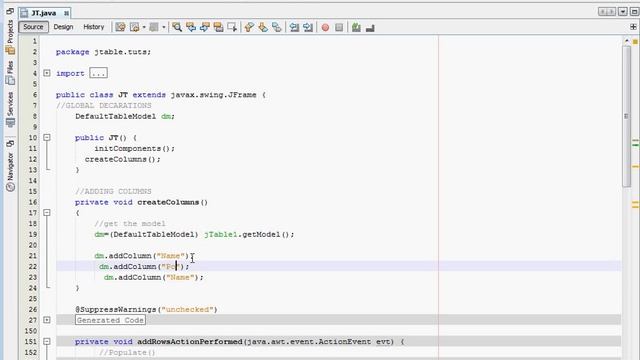
Task: Click Shift Line Left icon
Action: pos(294,27)
